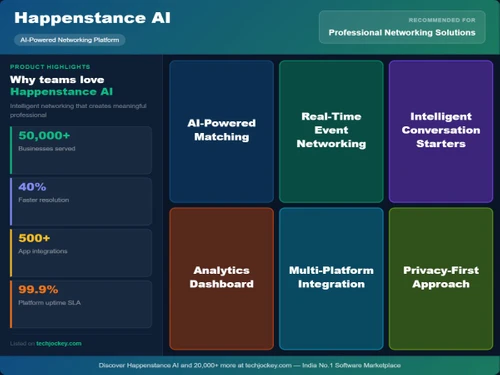Click the Happenstance AI main title
The image size is (500, 375).
92,18
